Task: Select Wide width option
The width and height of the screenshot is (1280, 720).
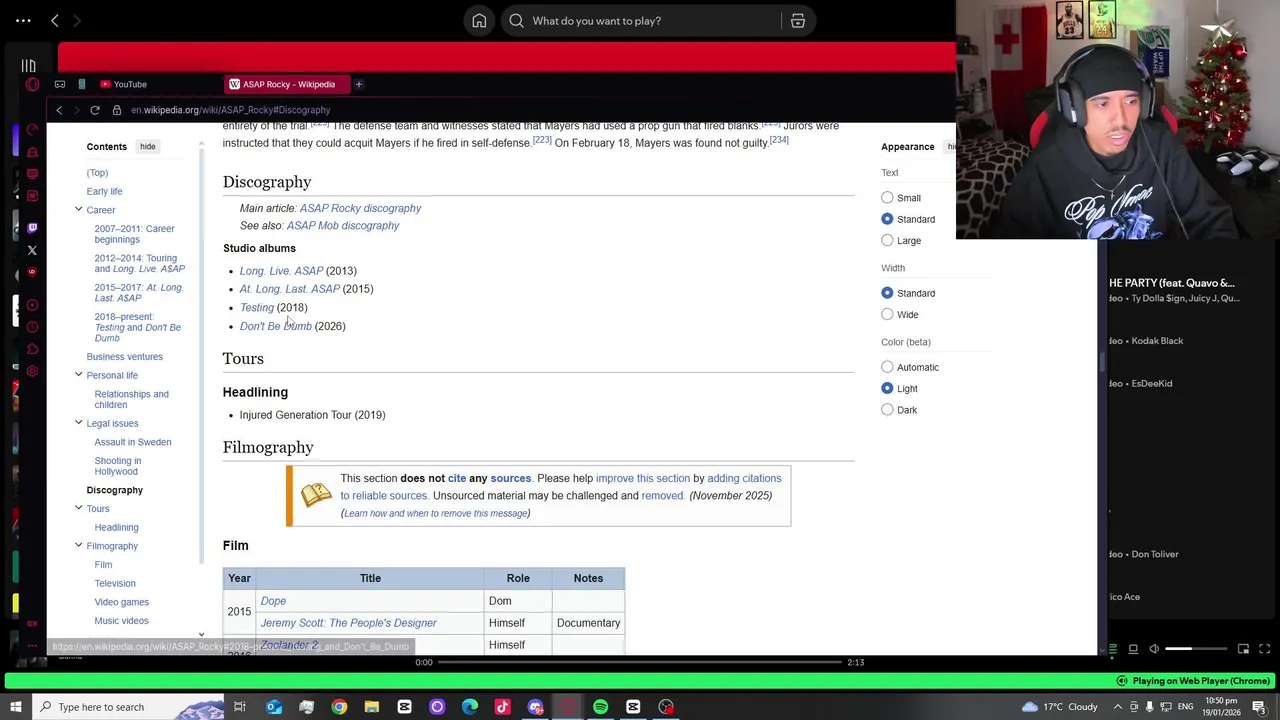Action: click(887, 314)
